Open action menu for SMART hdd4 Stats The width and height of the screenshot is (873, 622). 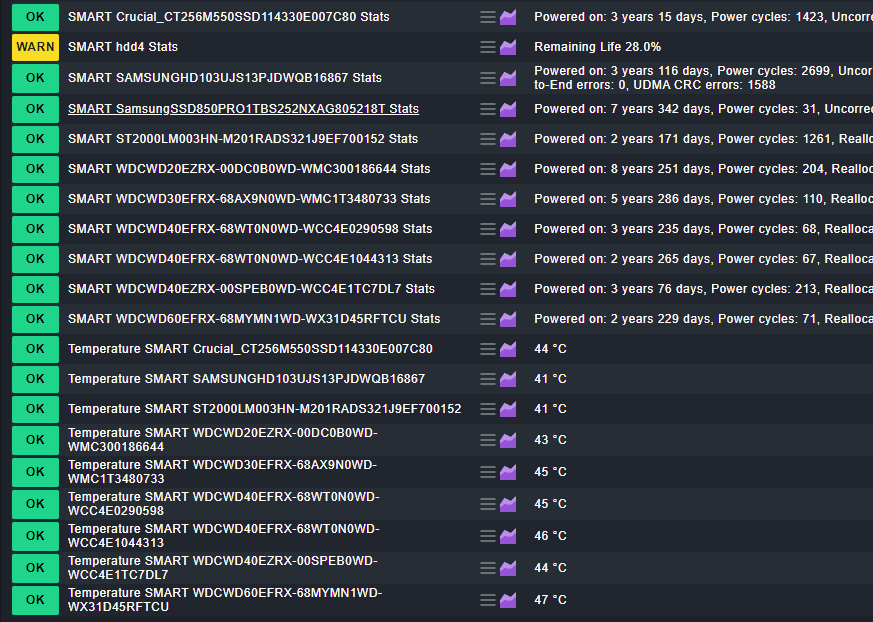(x=488, y=47)
